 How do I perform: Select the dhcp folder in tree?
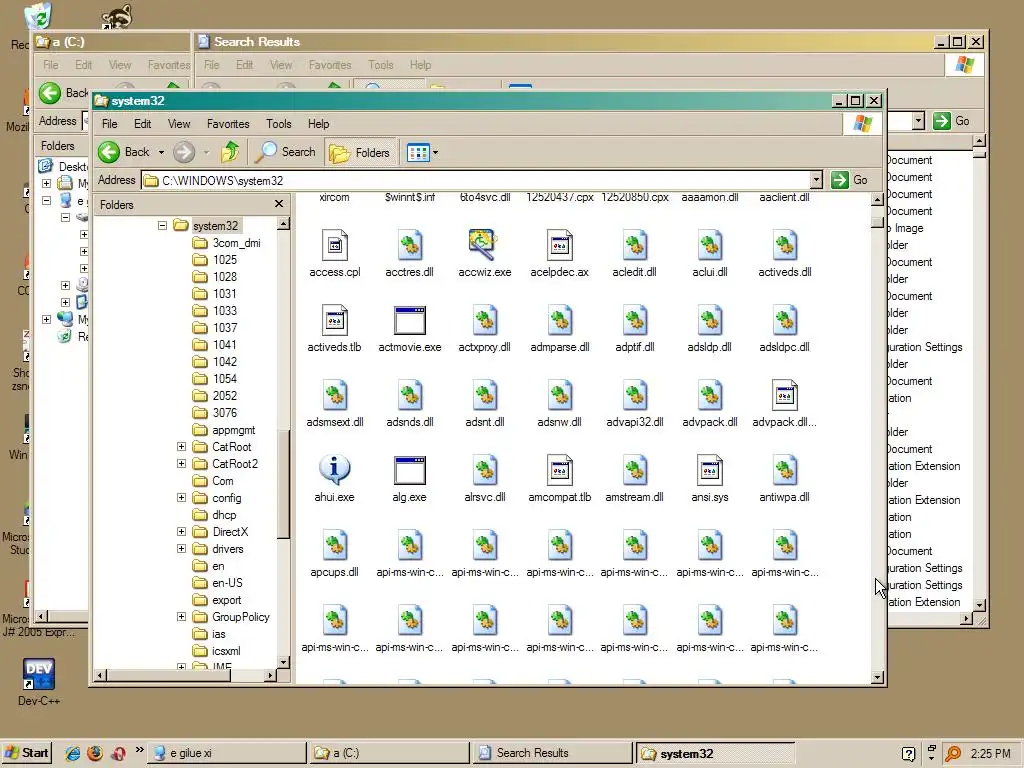point(215,515)
